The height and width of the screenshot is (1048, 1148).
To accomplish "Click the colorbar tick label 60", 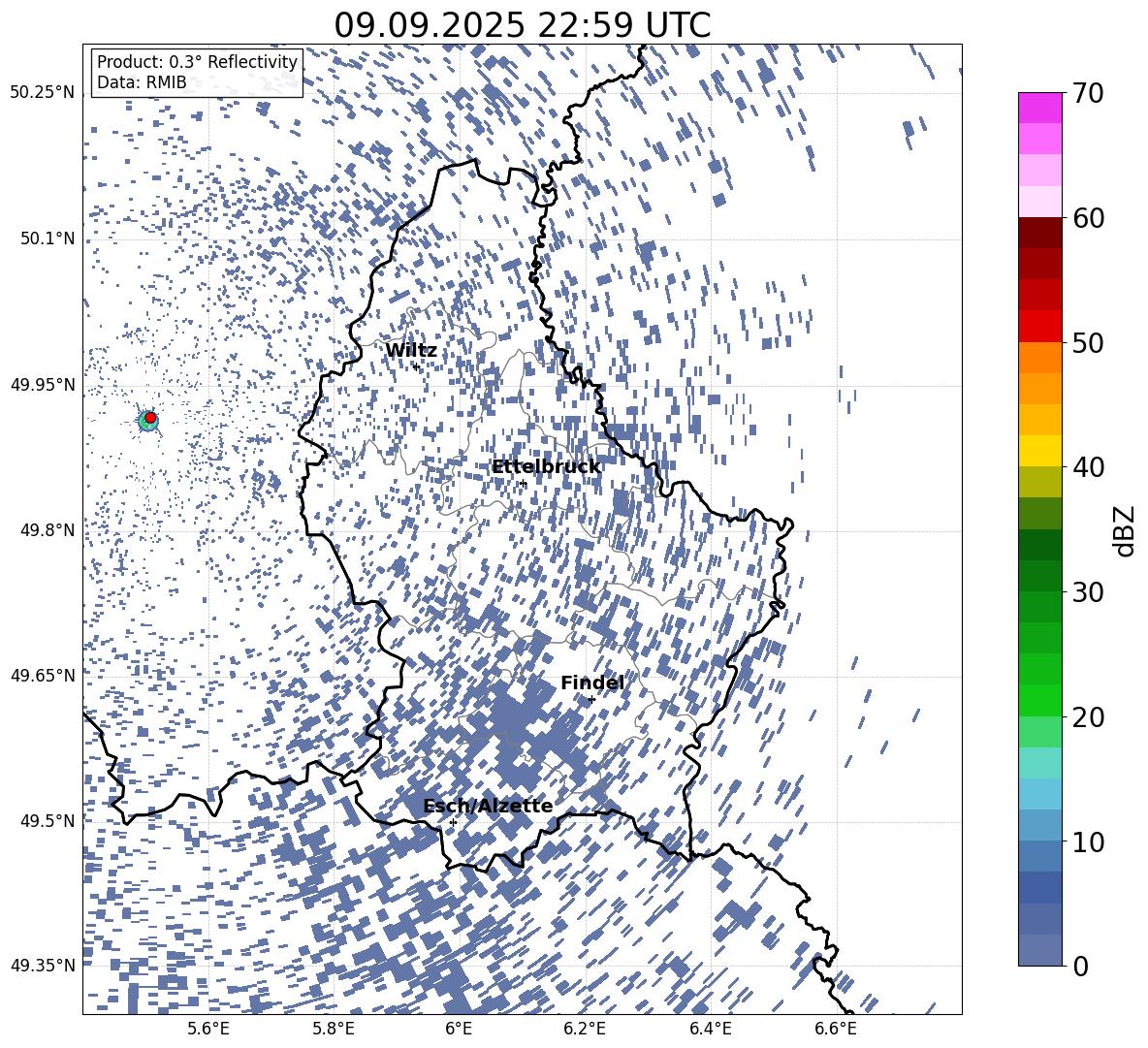I will pos(1088,218).
